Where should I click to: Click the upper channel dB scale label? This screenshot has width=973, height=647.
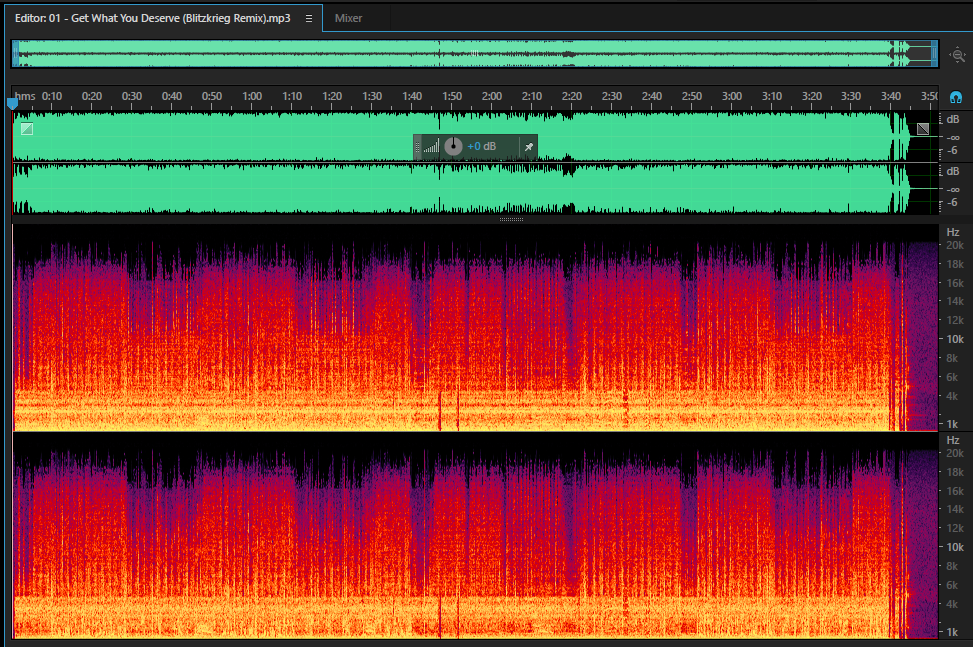(953, 119)
